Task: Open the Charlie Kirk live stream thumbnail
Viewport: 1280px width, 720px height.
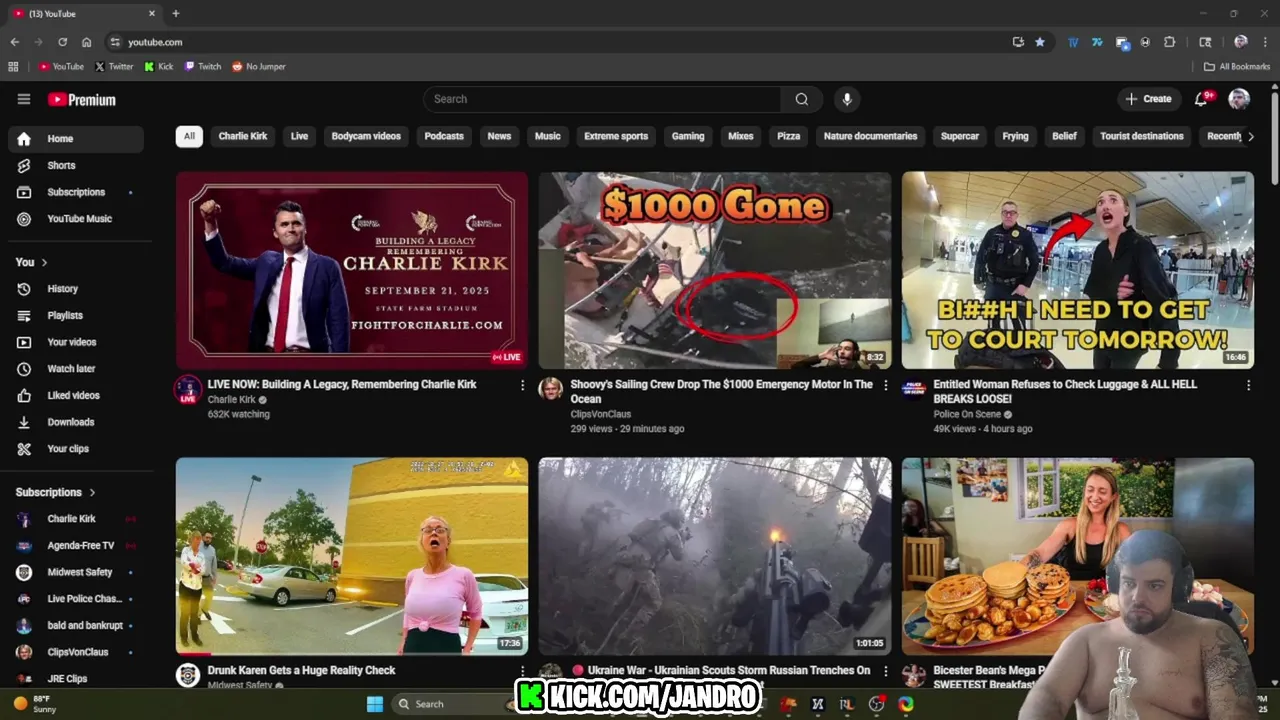Action: tap(352, 270)
